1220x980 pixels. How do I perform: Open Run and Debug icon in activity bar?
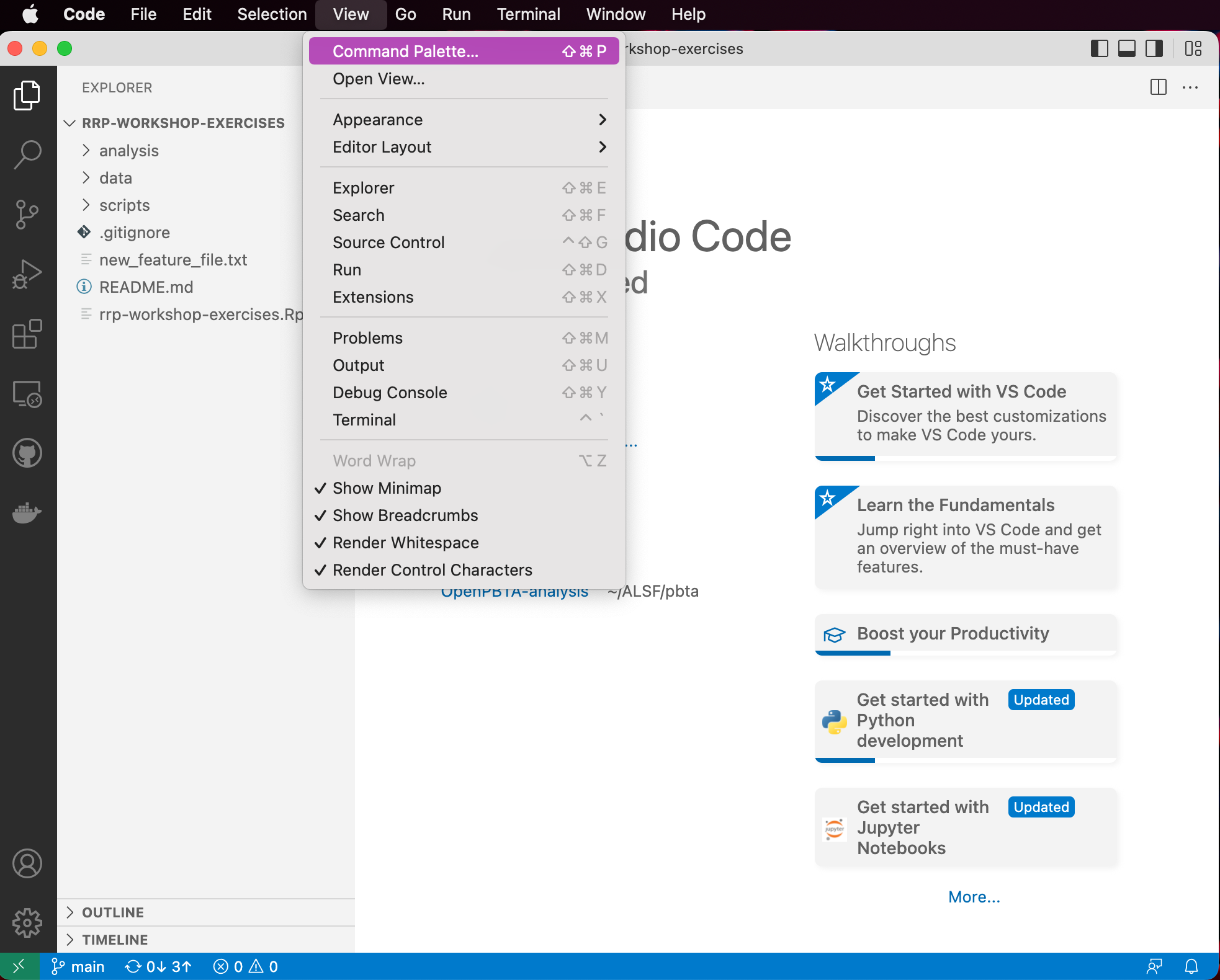(x=27, y=274)
